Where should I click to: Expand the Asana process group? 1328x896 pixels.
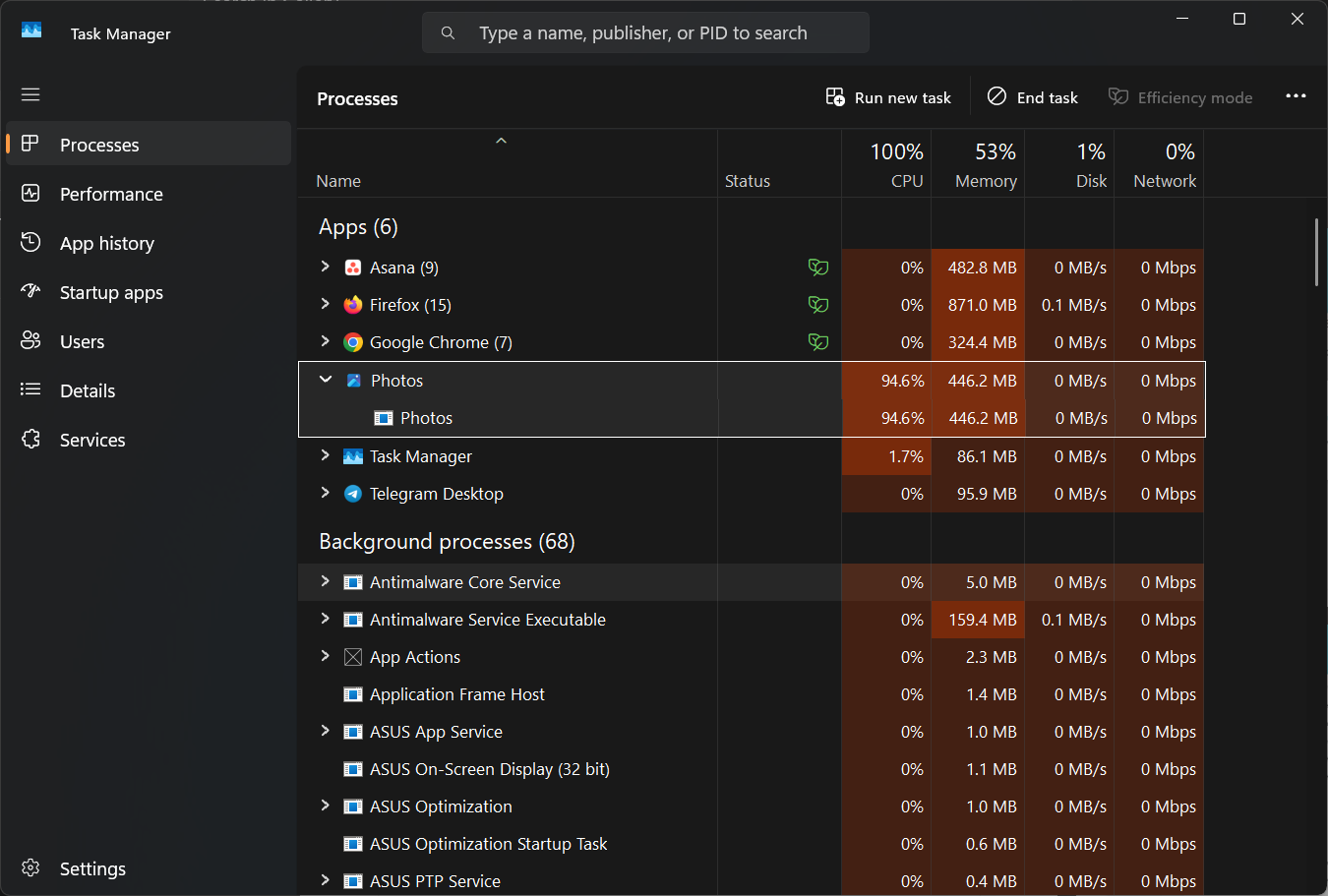click(x=326, y=267)
